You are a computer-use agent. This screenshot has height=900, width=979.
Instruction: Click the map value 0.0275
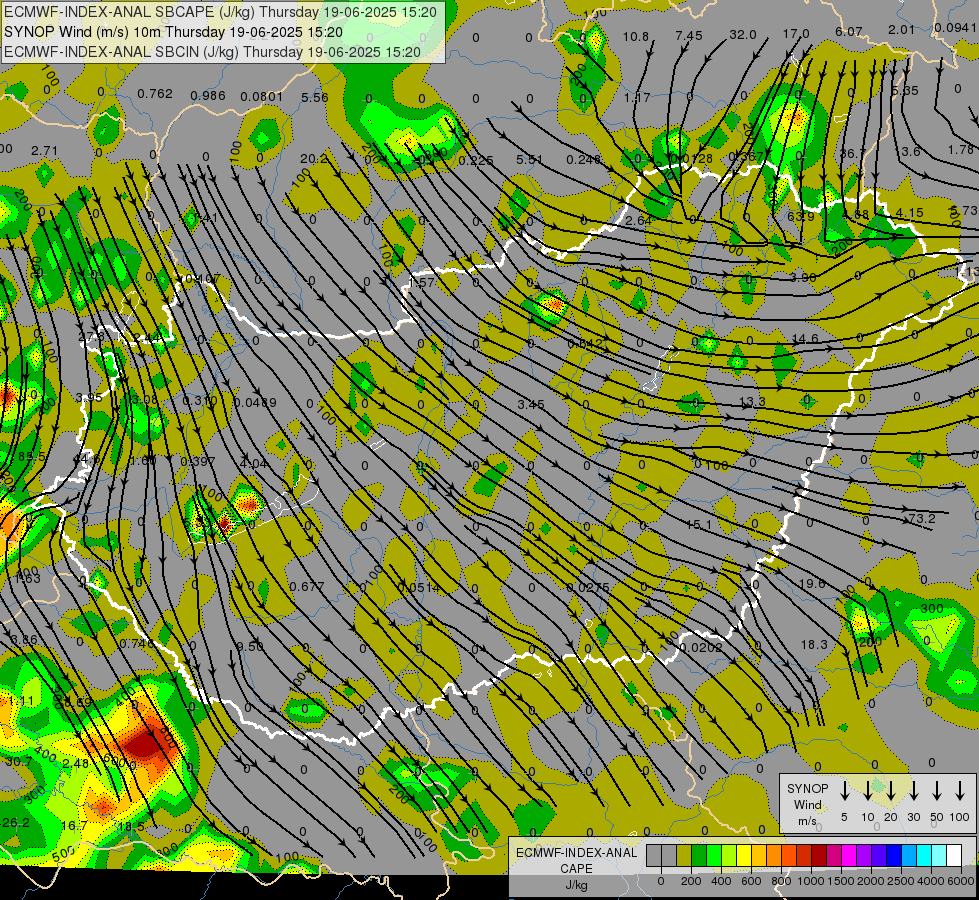click(x=588, y=587)
